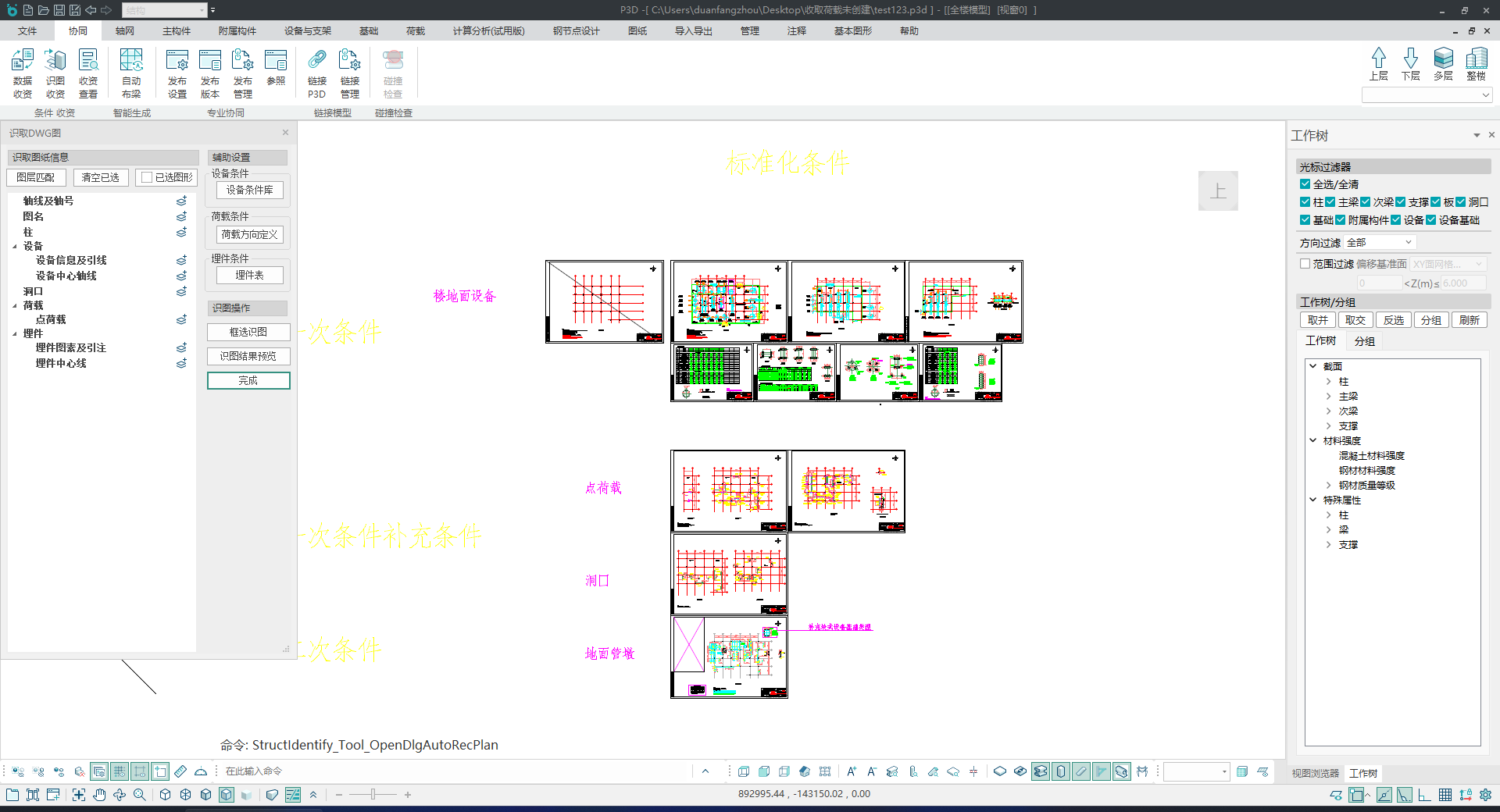Open the 设备与支架 ribbon tab
This screenshot has width=1500, height=812.
[308, 31]
